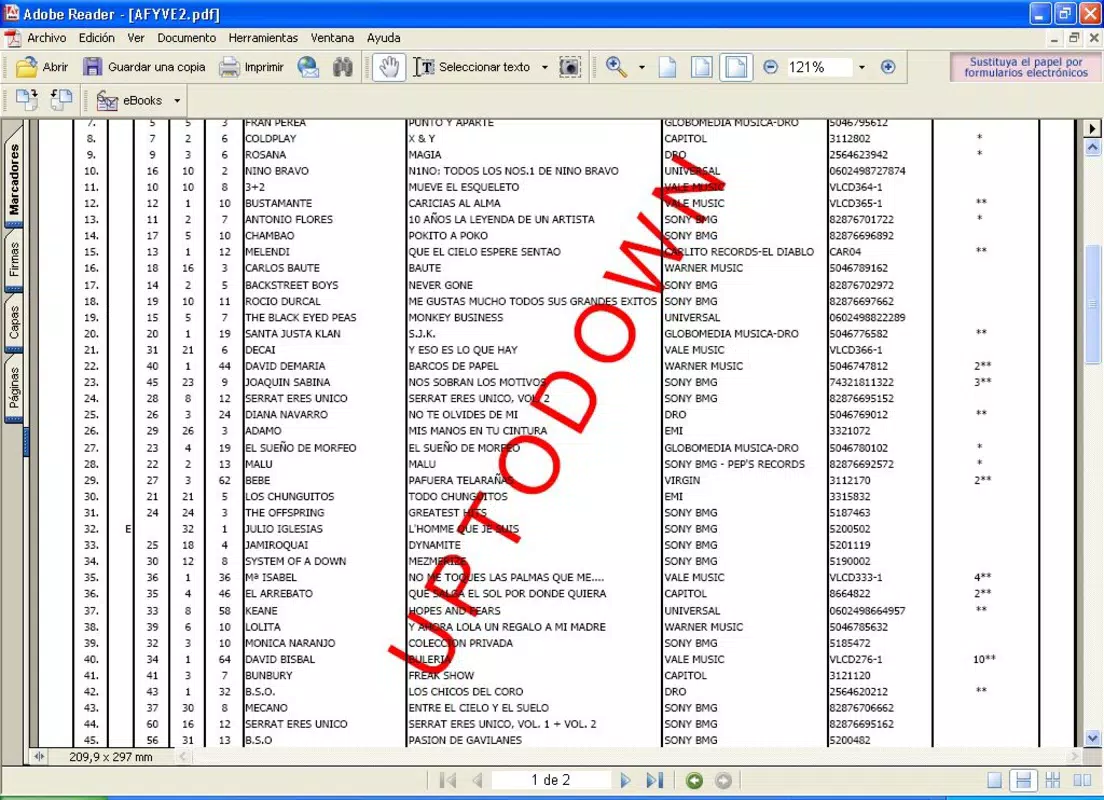Click the splitter arrow at top right pane

(1092, 128)
